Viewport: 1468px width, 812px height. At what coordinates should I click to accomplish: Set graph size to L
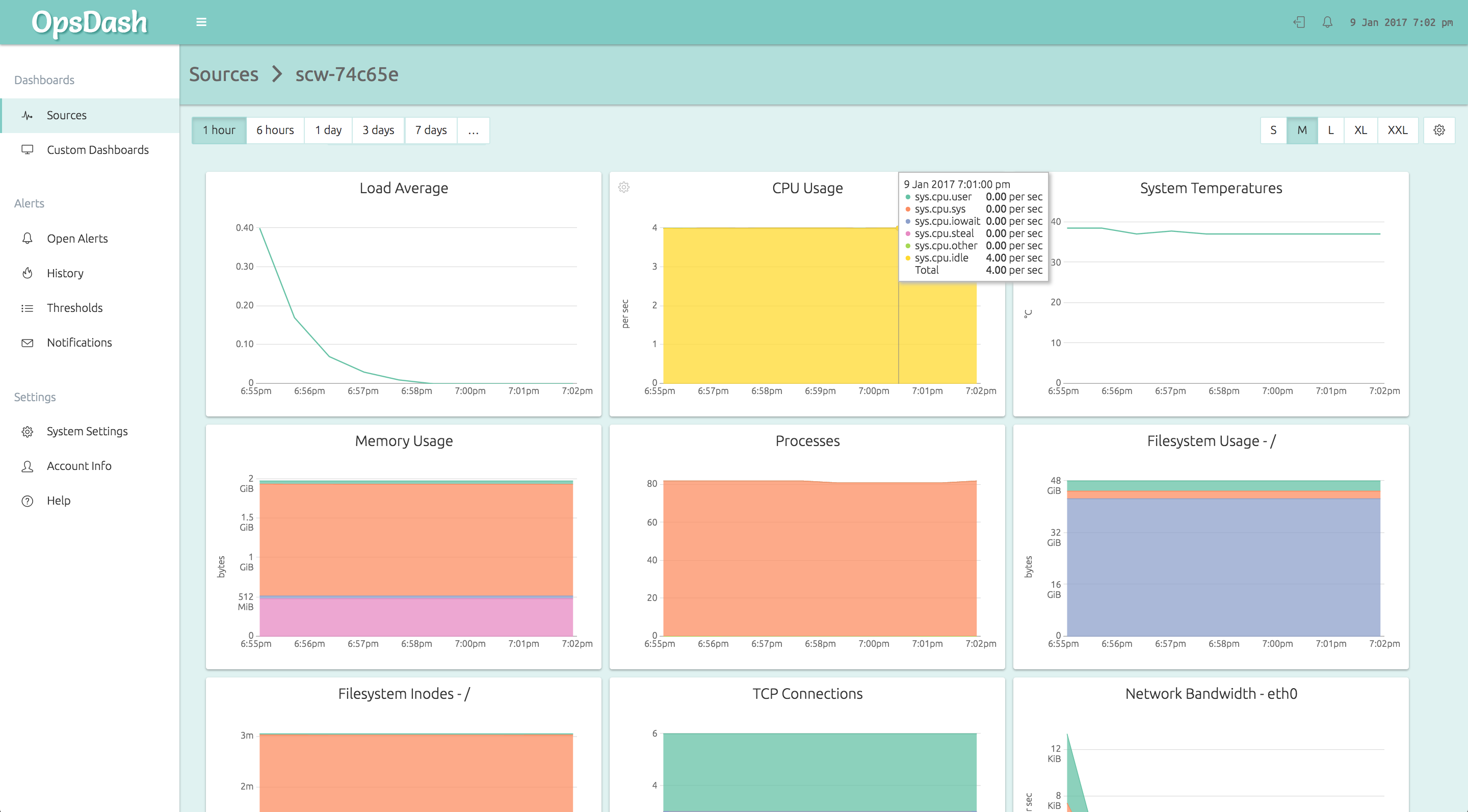click(1331, 130)
